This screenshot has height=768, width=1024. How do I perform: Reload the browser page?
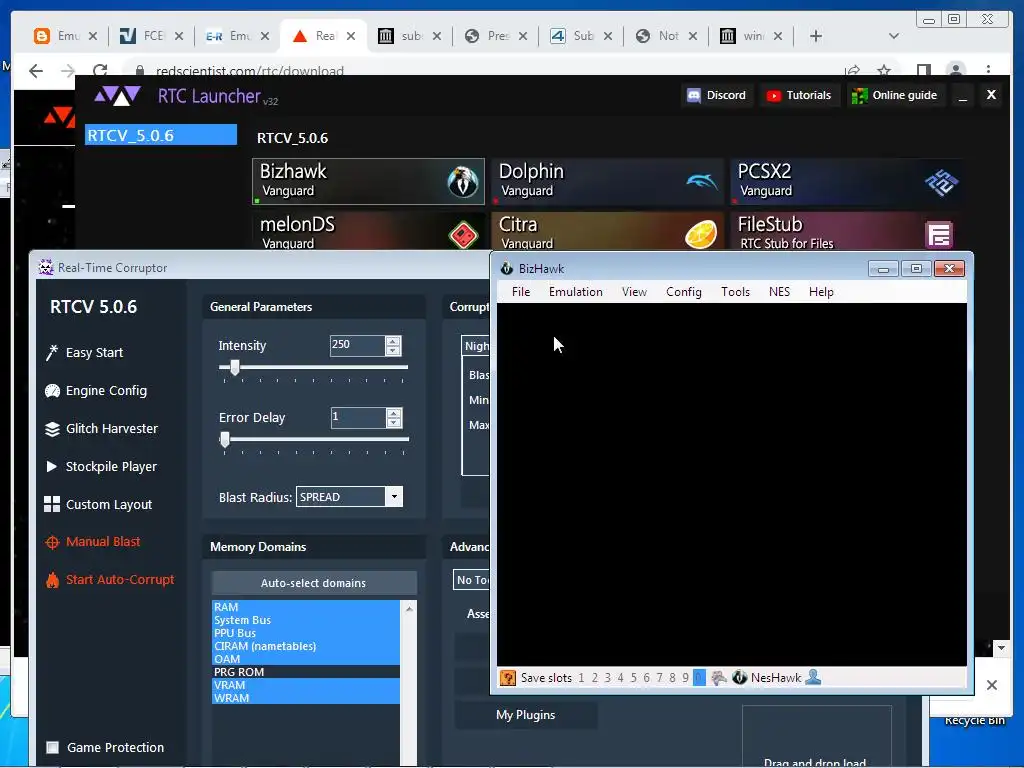100,70
